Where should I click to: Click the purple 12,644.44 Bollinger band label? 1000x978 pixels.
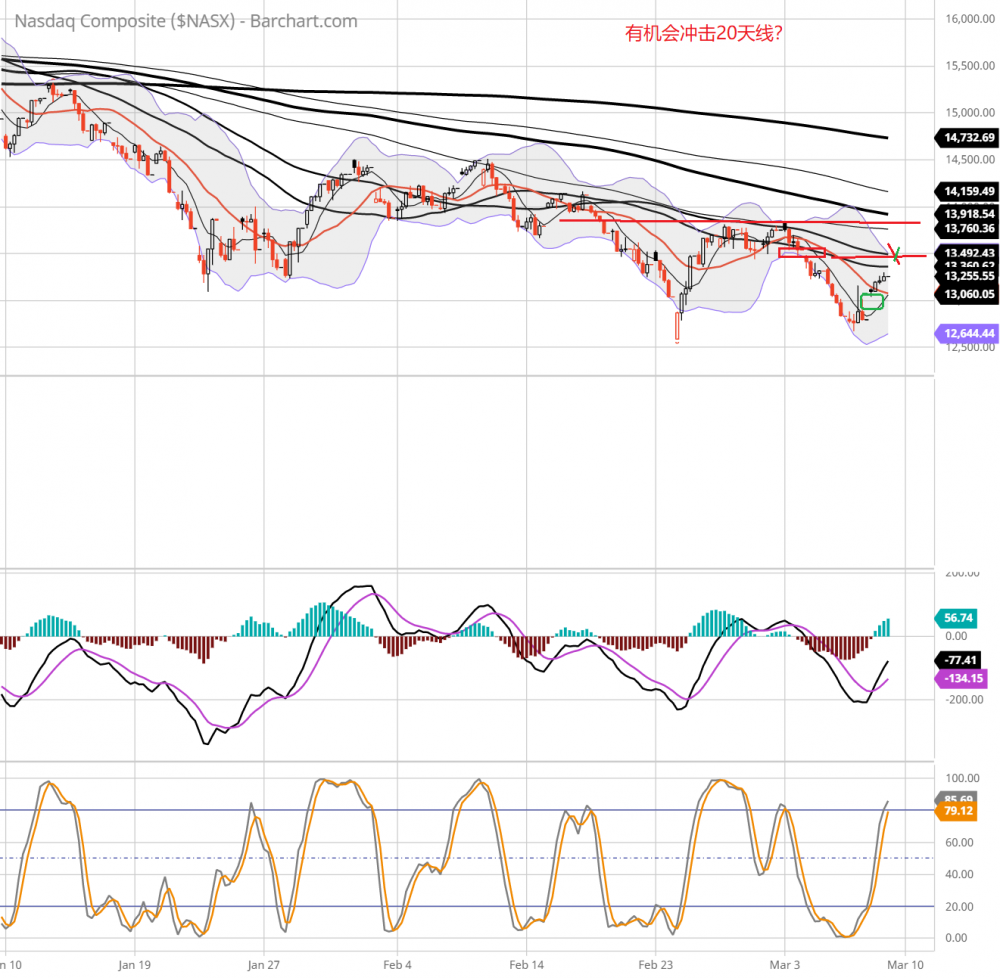tap(964, 333)
